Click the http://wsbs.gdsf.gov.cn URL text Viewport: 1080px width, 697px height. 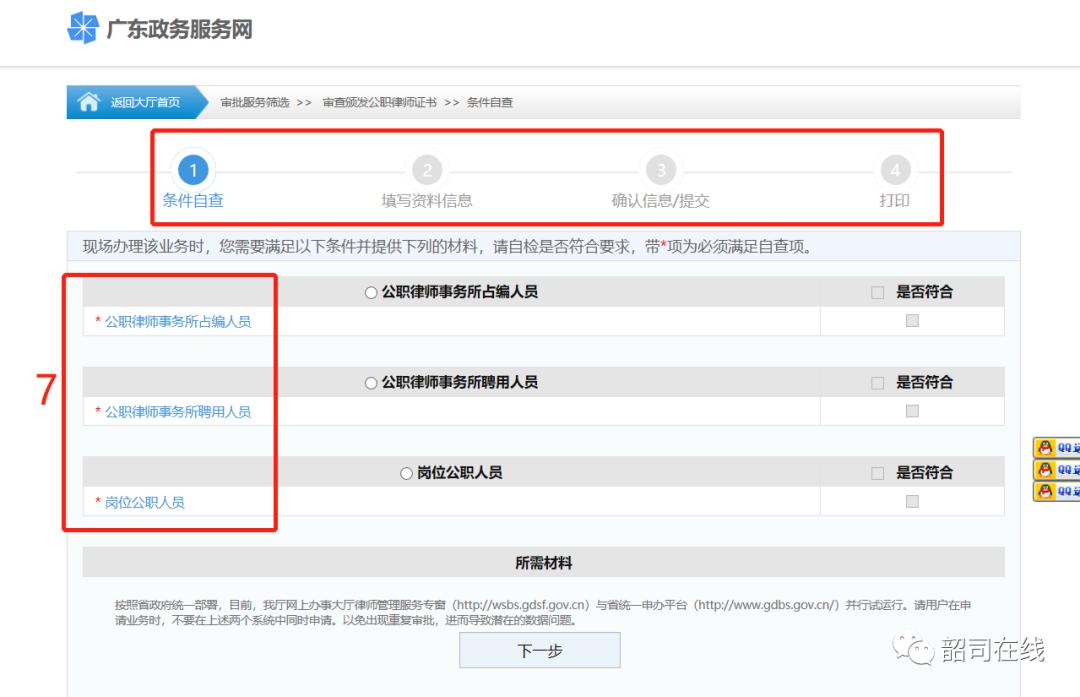pyautogui.click(x=521, y=605)
